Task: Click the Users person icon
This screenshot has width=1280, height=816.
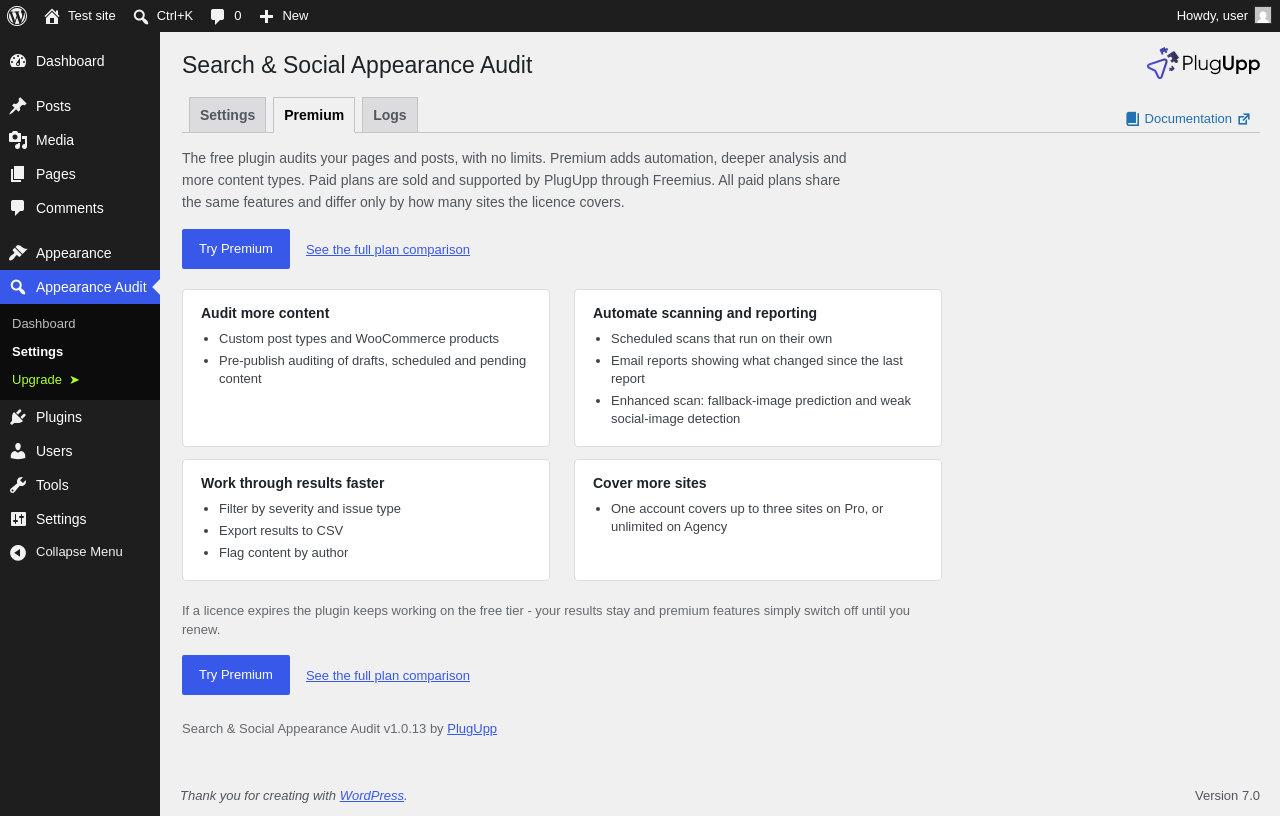Action: (x=18, y=451)
